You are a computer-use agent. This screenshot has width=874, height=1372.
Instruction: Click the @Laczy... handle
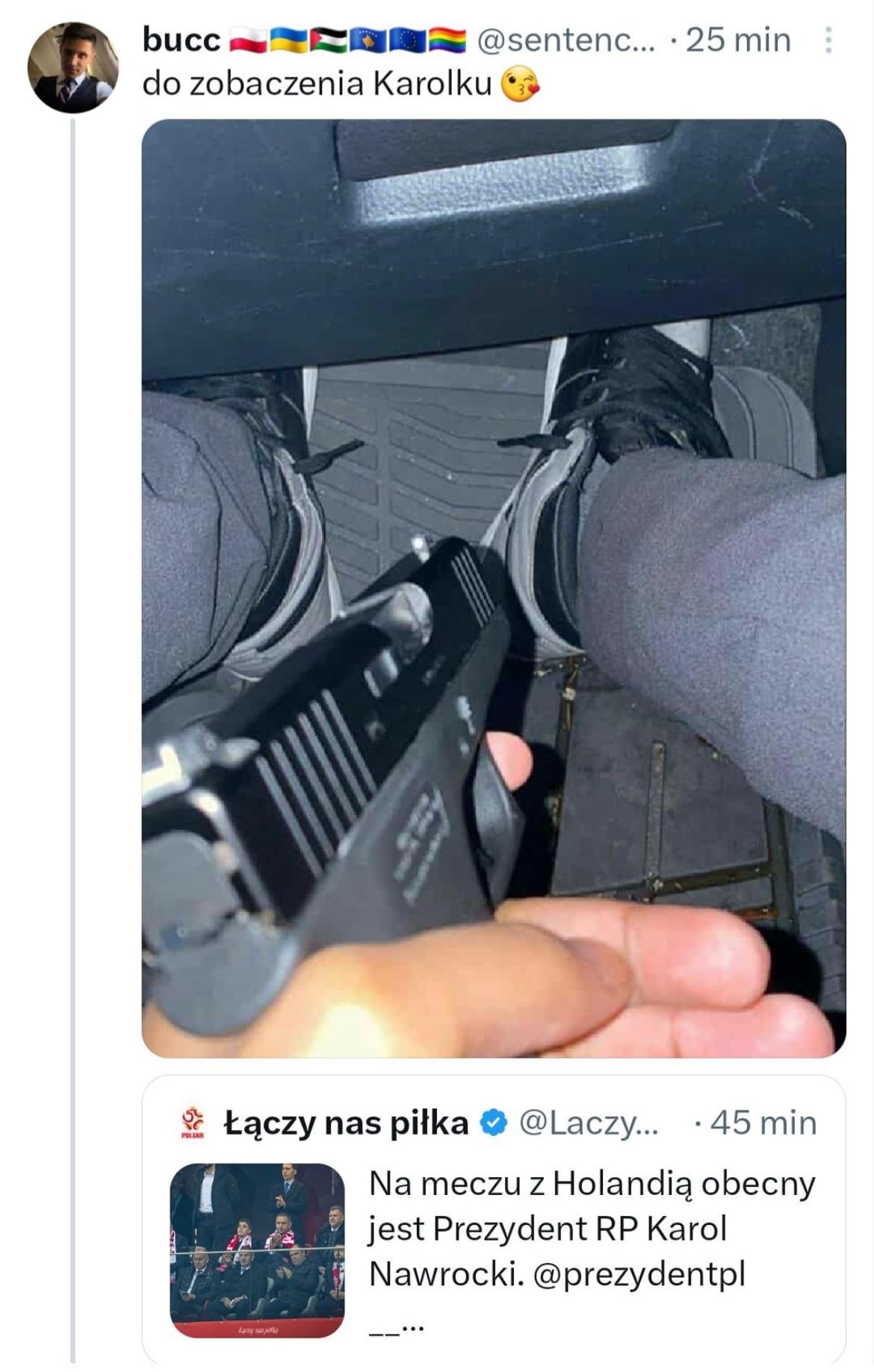coord(589,1123)
